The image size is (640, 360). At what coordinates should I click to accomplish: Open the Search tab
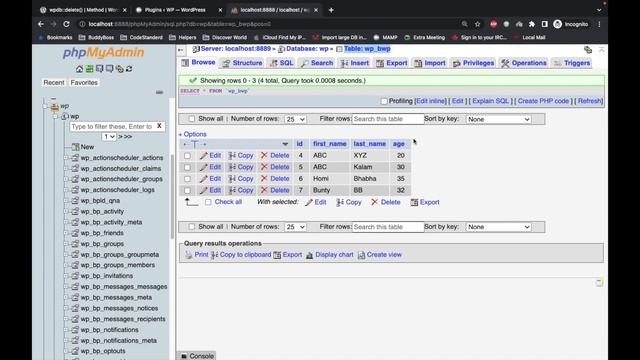click(317, 63)
